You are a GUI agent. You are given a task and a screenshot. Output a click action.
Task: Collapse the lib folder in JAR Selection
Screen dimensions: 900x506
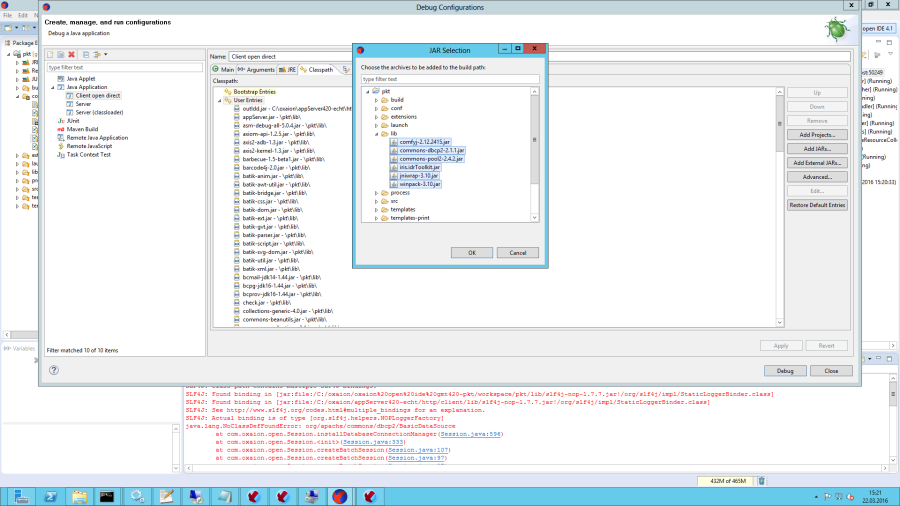coord(377,134)
